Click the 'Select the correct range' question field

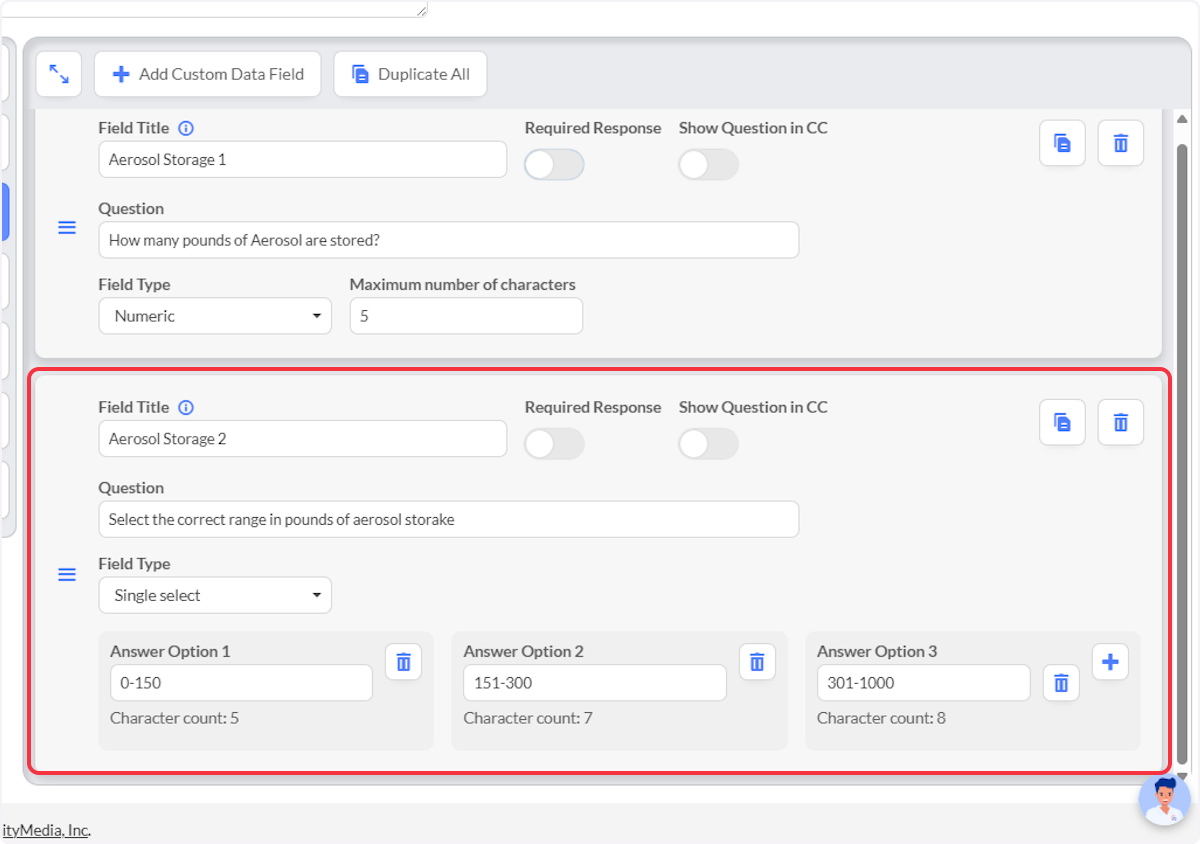448,519
